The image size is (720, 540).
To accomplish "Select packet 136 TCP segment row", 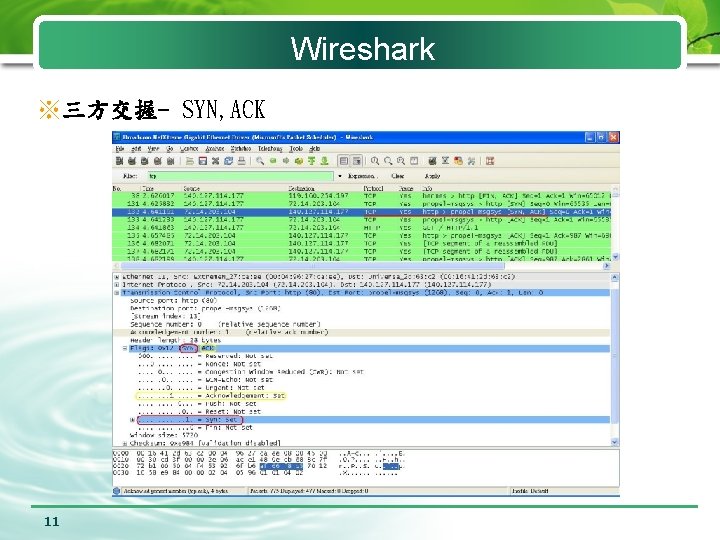I will point(361,243).
